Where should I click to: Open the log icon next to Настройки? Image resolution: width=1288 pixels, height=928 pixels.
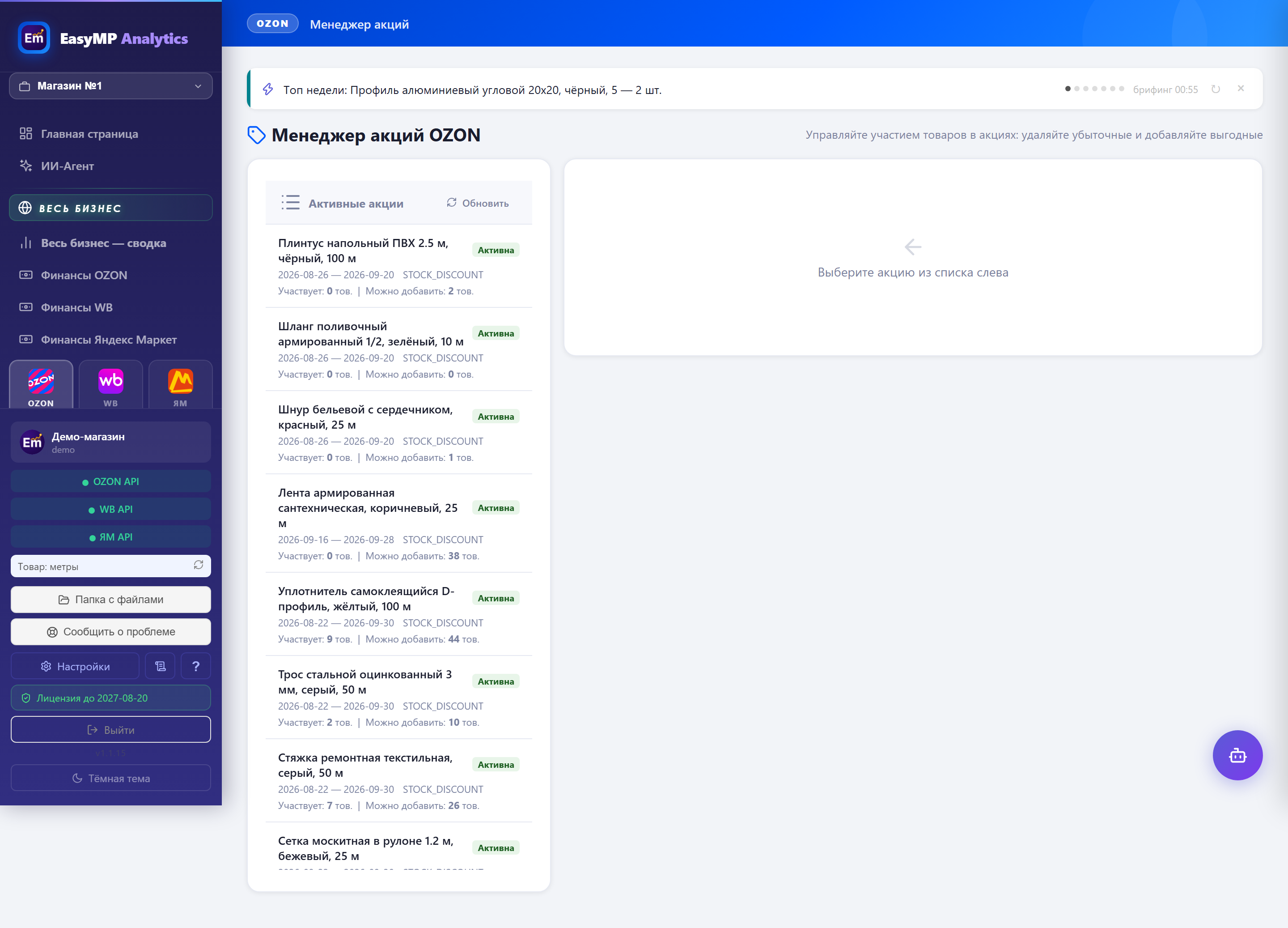(161, 666)
